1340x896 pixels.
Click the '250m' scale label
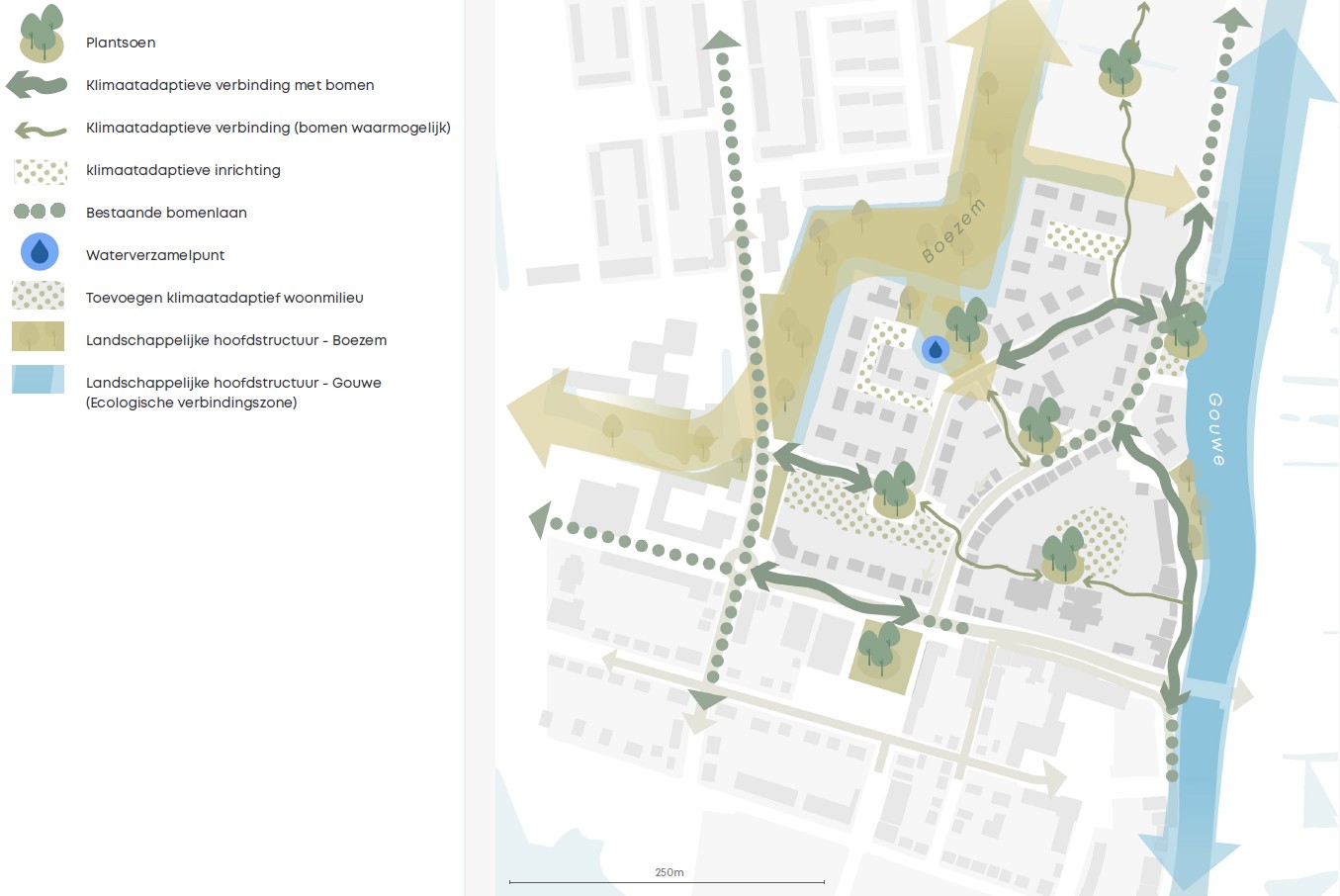670,872
